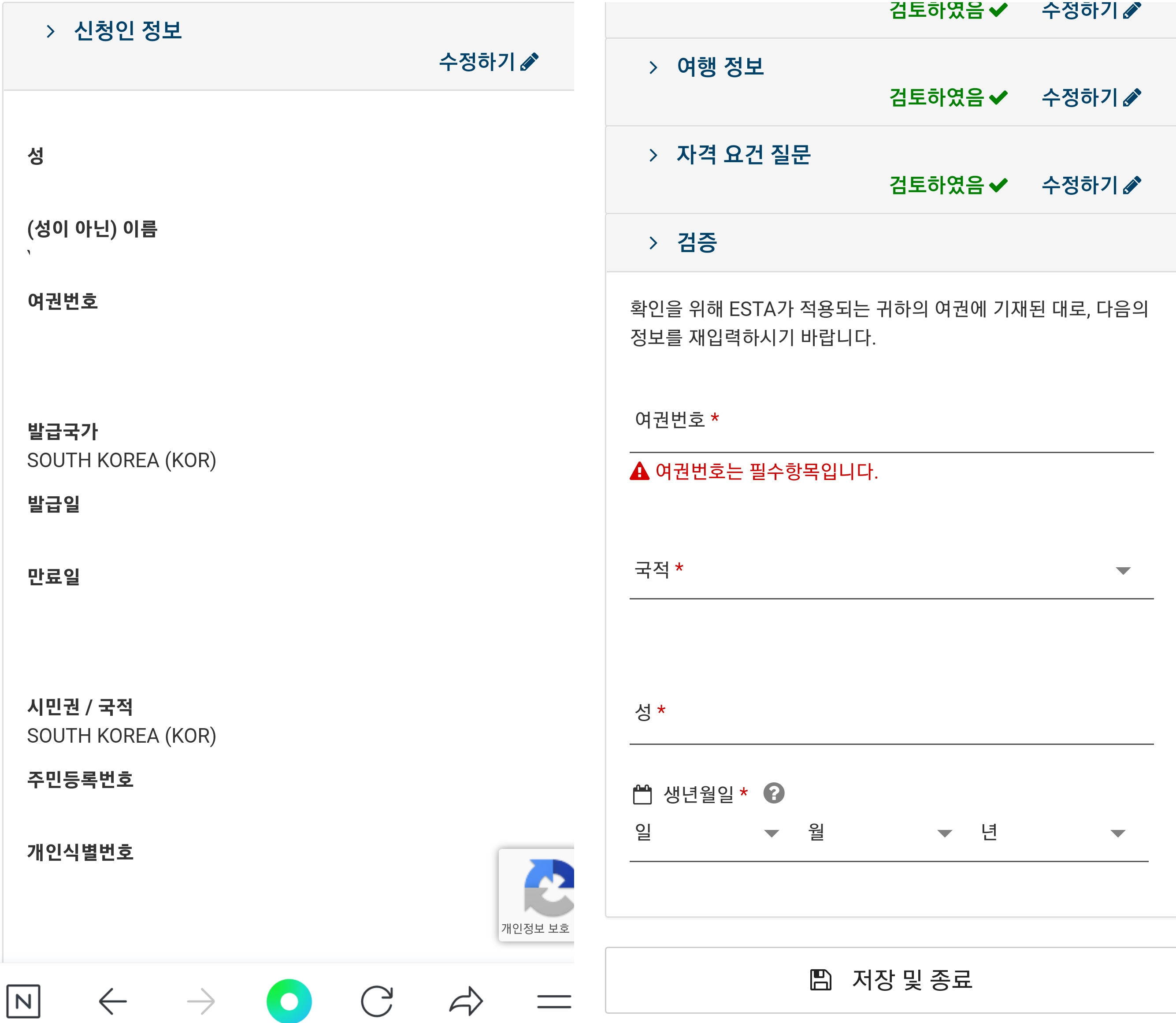Click the (성이 아닌) 이름 label
Screen dimensions: 1176x1023
pyautogui.click(x=93, y=229)
